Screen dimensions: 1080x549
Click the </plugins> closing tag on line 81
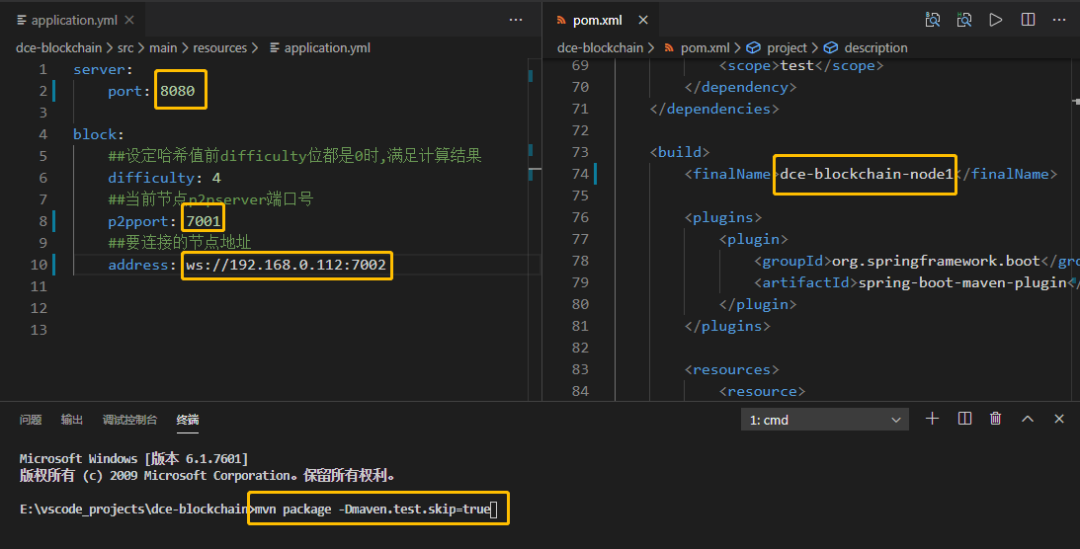[x=727, y=326]
